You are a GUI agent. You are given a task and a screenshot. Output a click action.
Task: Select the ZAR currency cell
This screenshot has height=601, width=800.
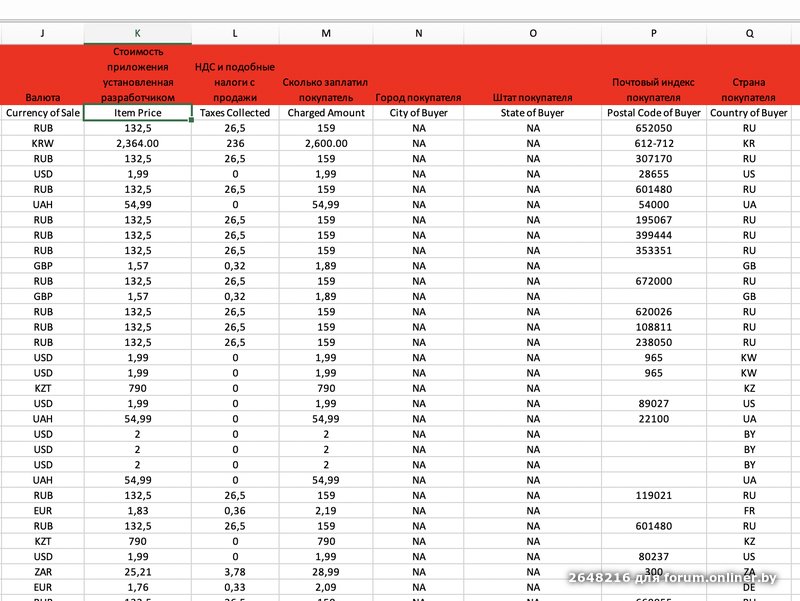tap(42, 572)
